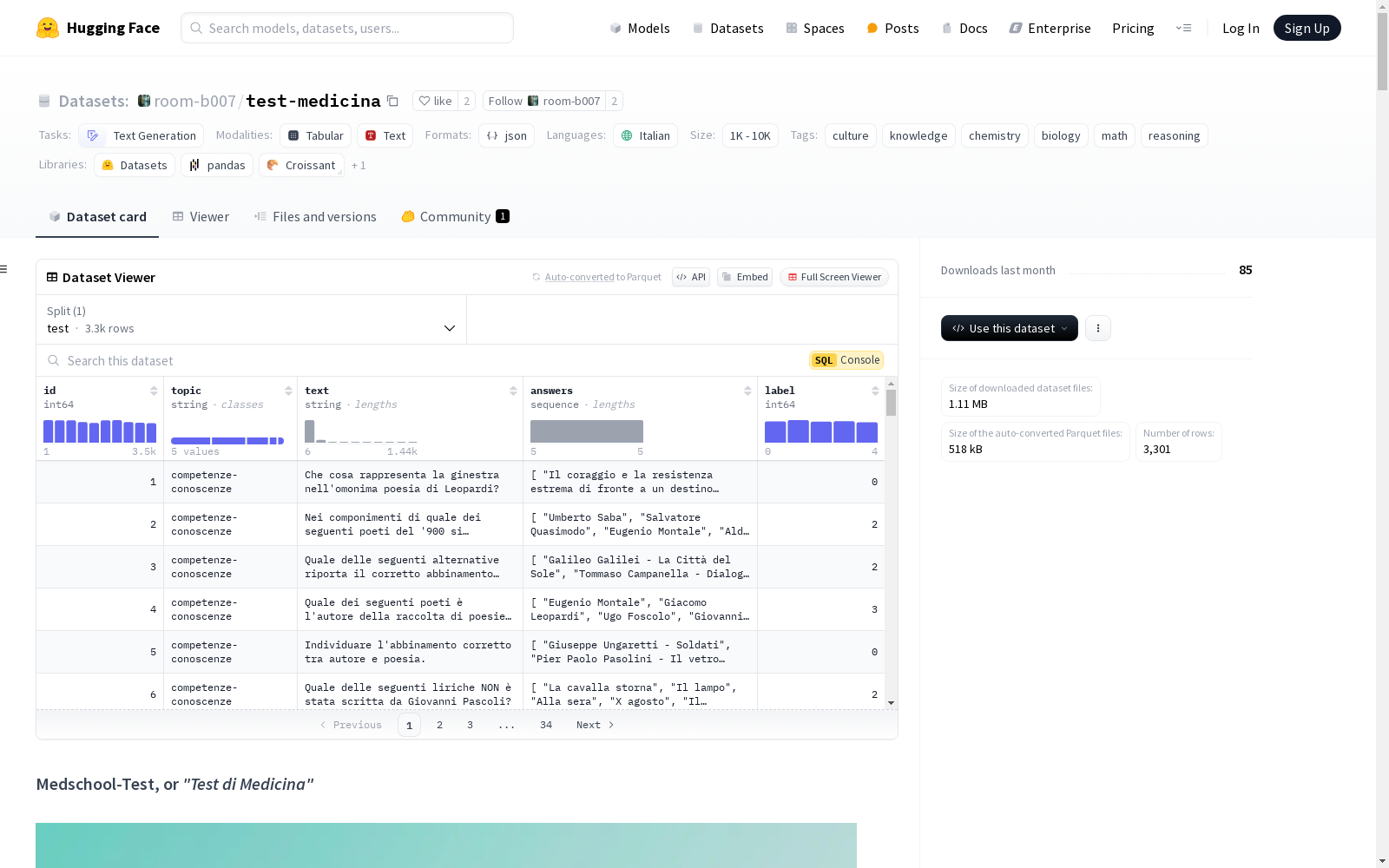The height and width of the screenshot is (868, 1389).
Task: Open Posts in the top navigation
Action: click(892, 28)
